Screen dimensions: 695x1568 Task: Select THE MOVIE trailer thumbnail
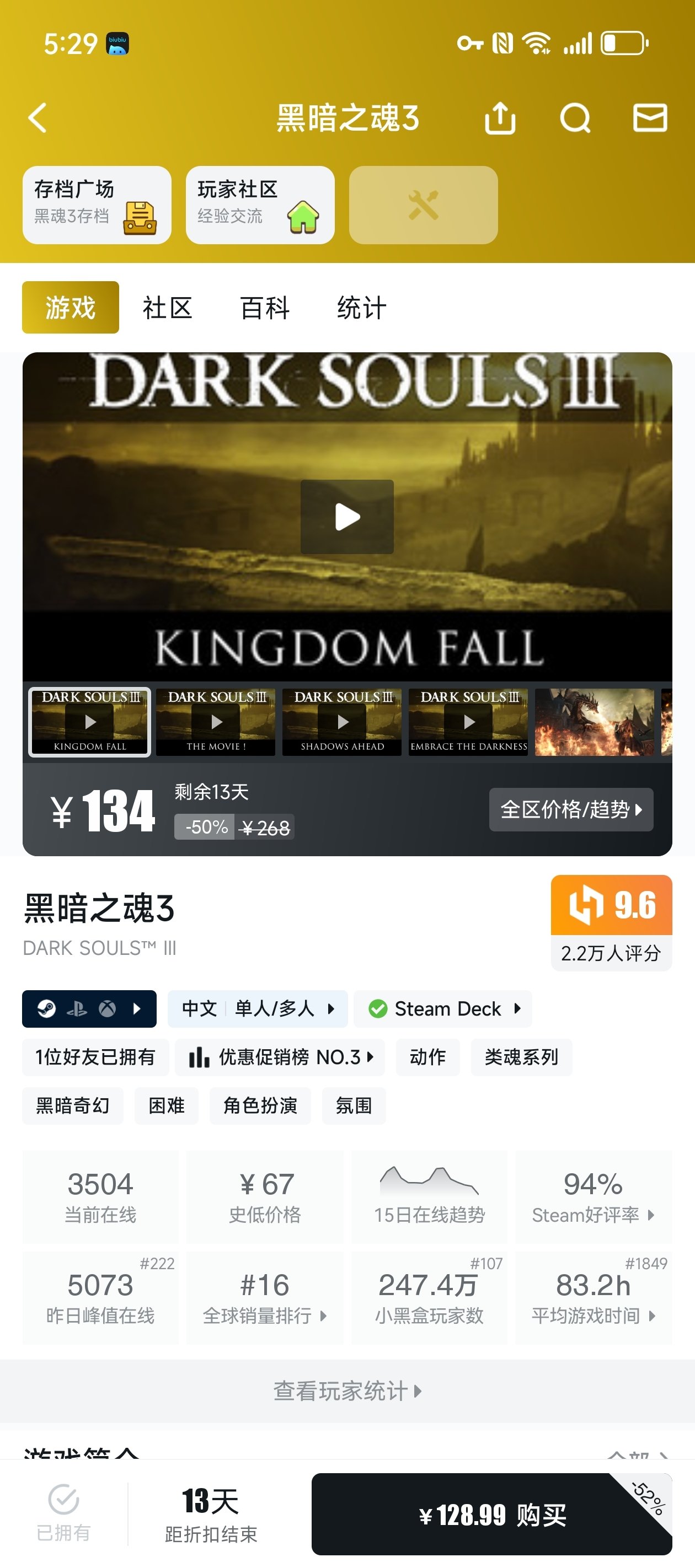216,722
